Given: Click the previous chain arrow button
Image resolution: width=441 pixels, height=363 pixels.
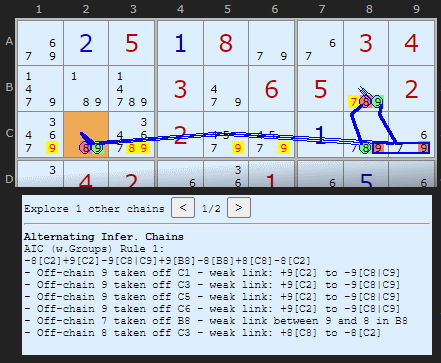Looking at the screenshot, I should point(183,208).
